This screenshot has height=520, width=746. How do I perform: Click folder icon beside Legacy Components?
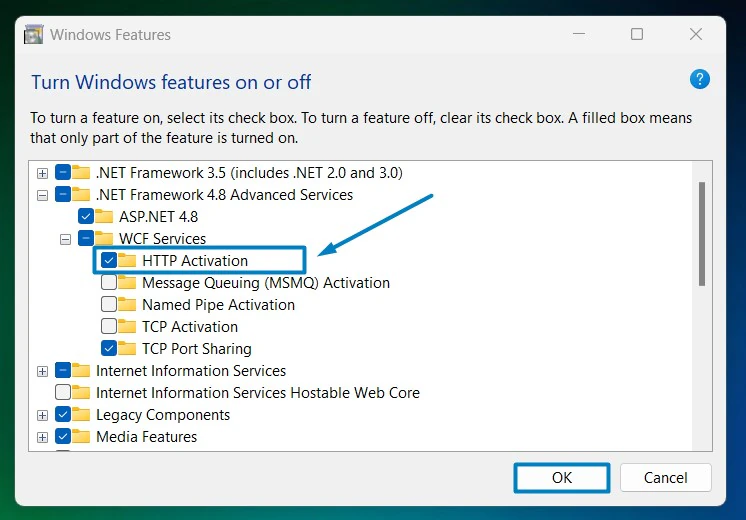tap(81, 414)
